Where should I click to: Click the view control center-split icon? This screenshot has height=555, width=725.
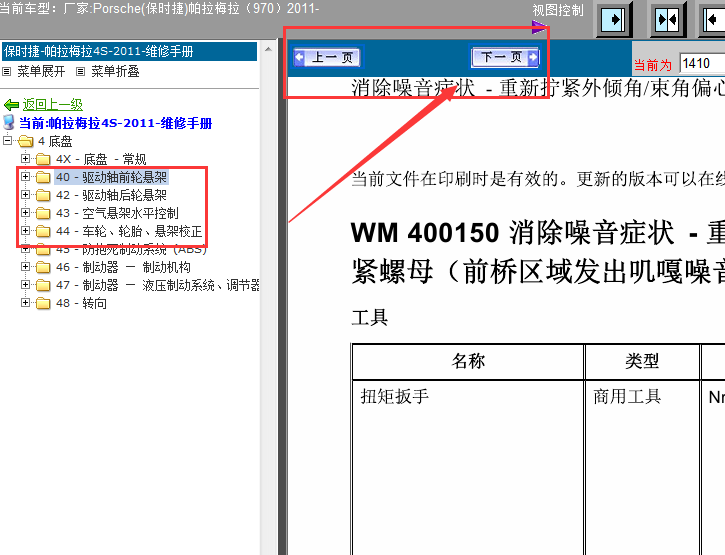(668, 19)
